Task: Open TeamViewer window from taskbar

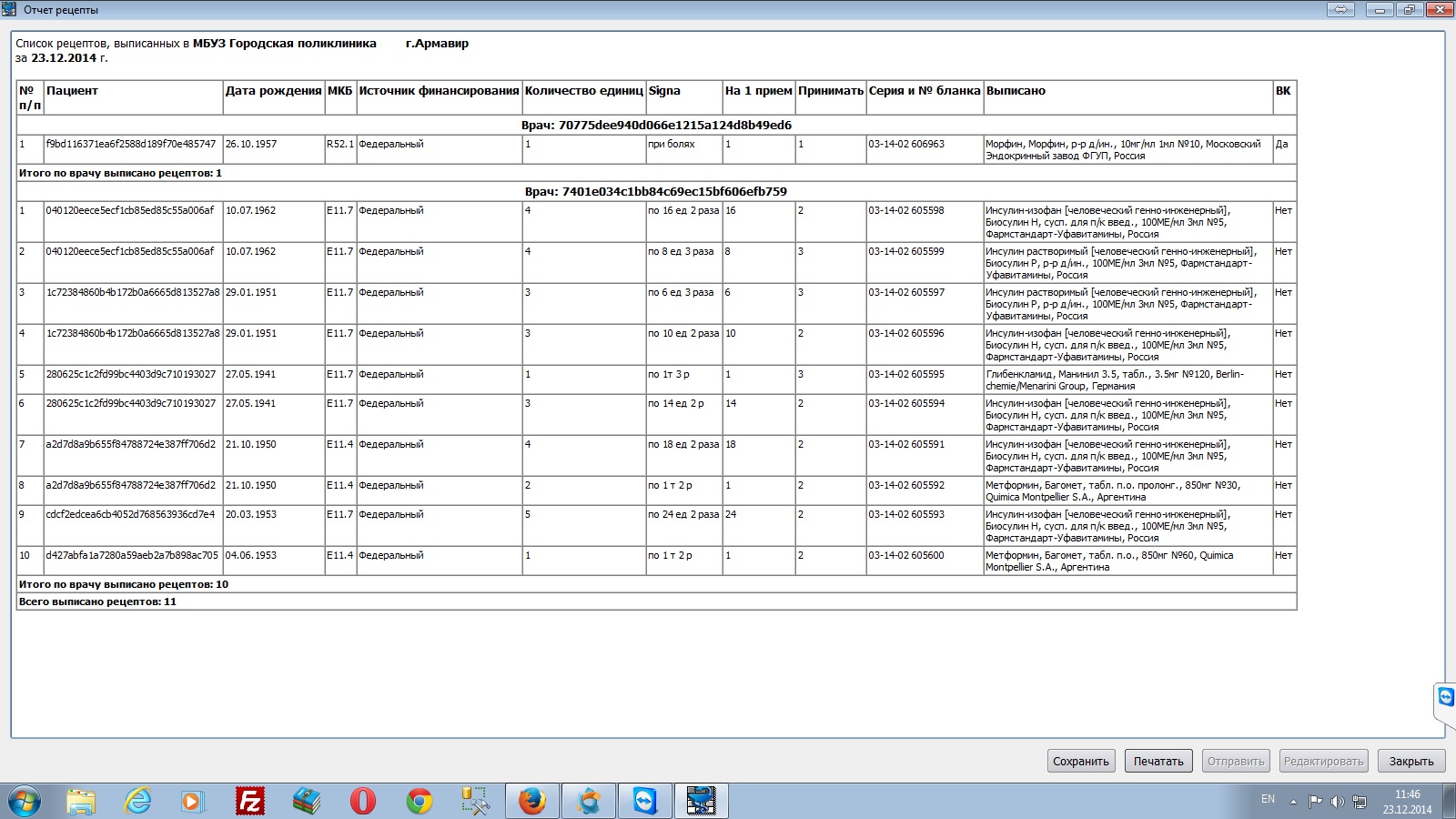Action: point(645,801)
